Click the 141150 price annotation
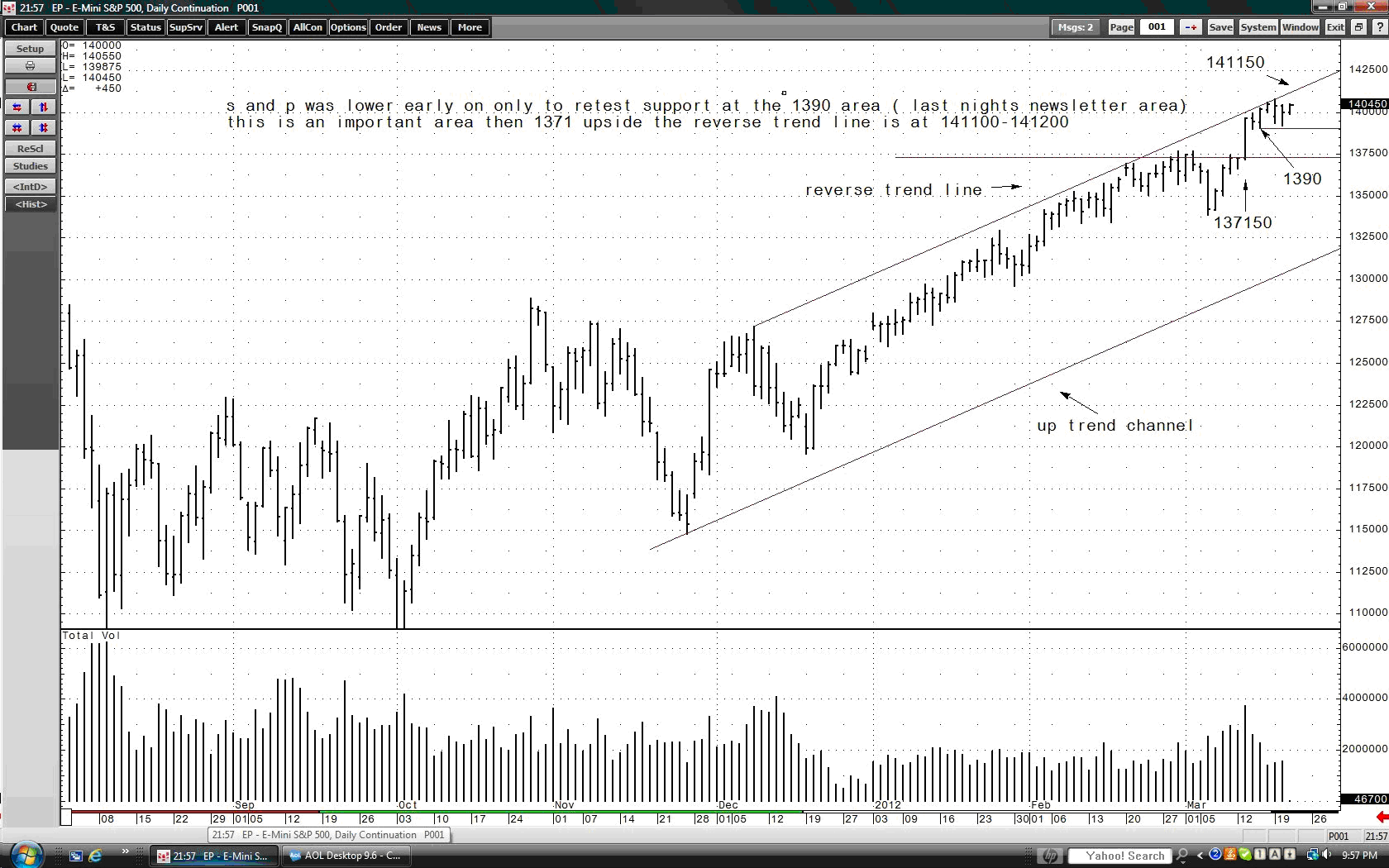 pyautogui.click(x=1235, y=63)
